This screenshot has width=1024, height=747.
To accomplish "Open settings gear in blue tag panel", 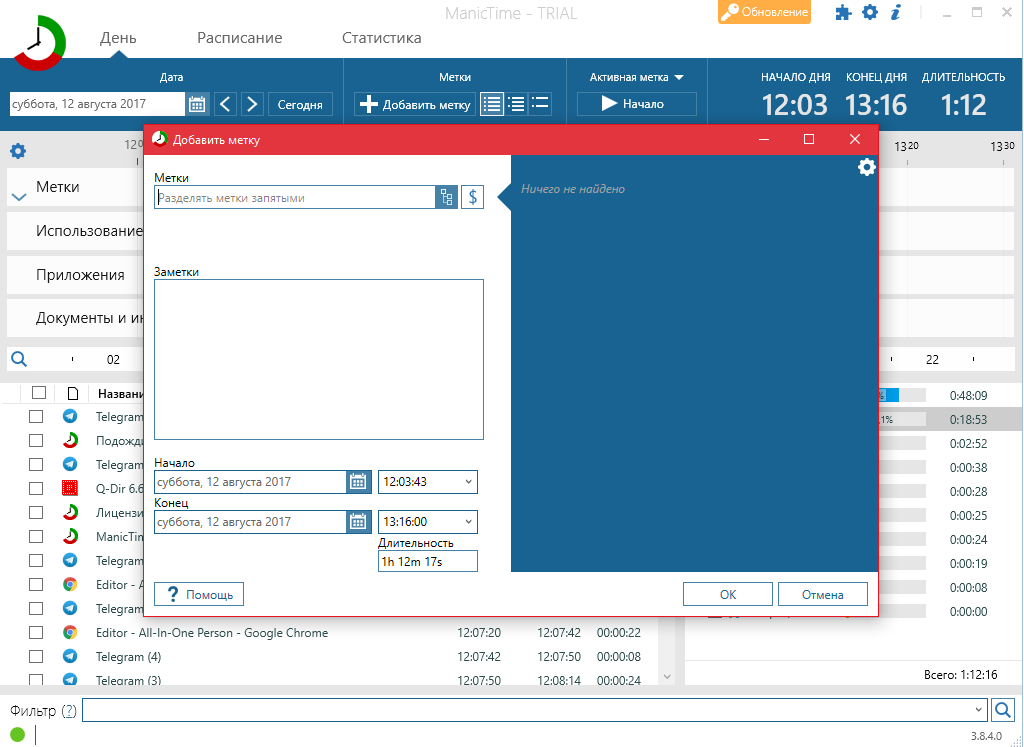I will [x=866, y=167].
